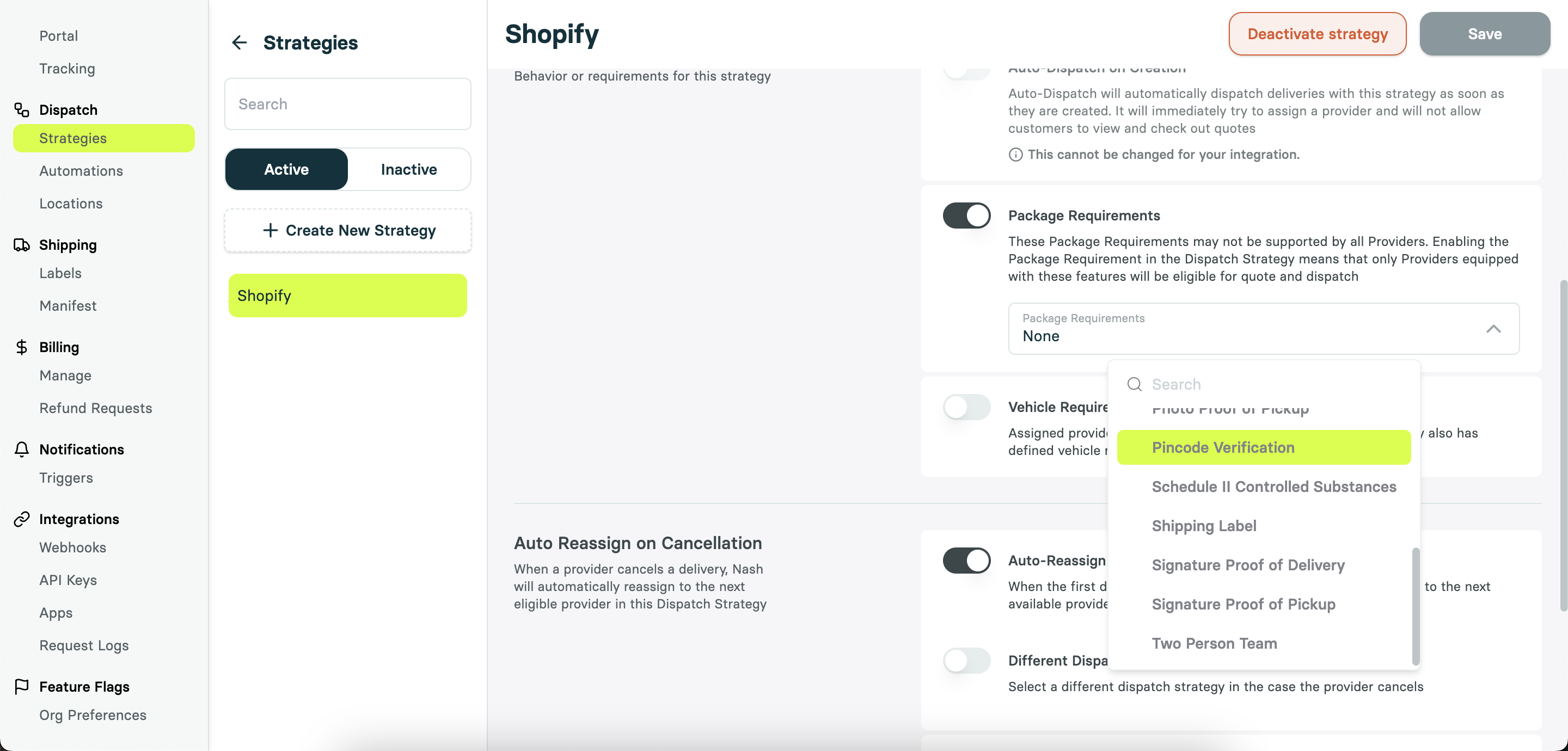Enable the Different Dispatch strategy toggle
The image size is (1568, 751).
pos(966,661)
